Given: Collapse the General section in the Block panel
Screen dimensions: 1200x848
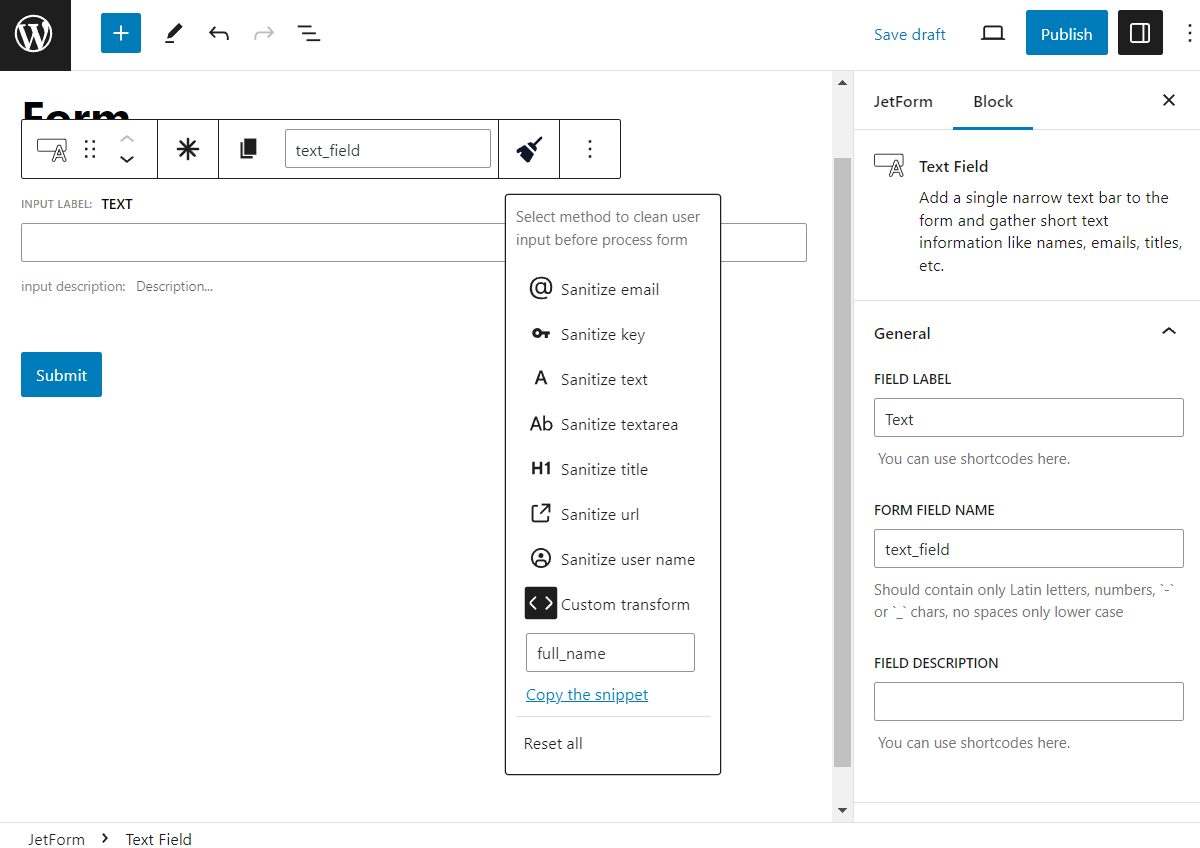Looking at the screenshot, I should 1168,331.
